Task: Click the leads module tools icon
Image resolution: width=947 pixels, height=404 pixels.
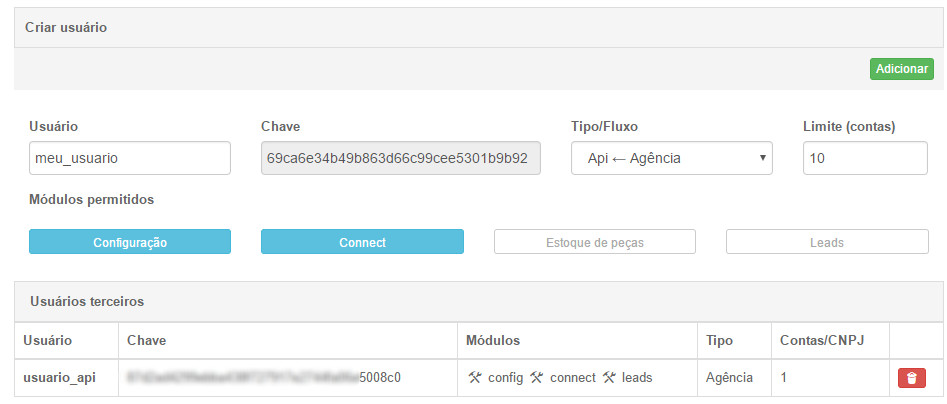Action: tap(608, 377)
